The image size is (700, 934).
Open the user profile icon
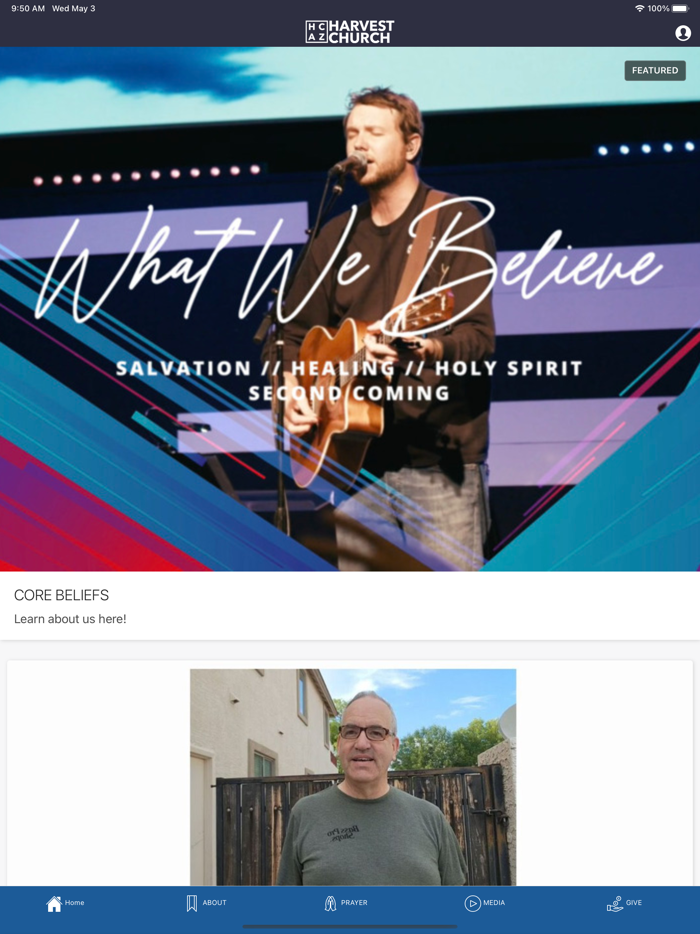[x=683, y=33]
